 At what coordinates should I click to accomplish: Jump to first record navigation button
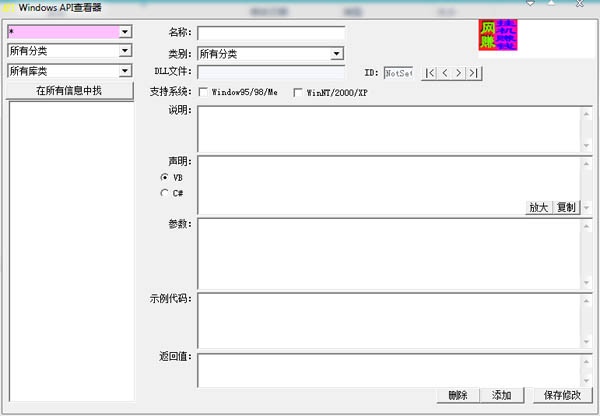430,73
